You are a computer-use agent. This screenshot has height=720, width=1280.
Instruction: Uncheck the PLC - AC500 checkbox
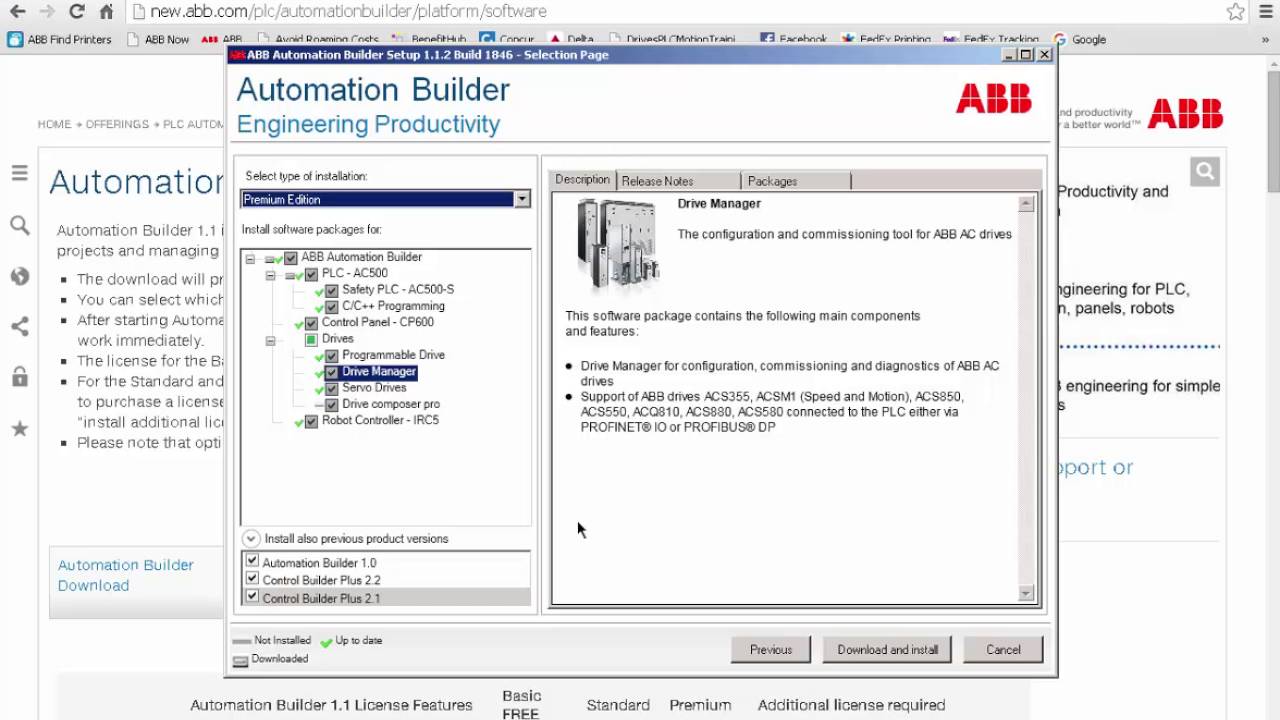click(311, 273)
